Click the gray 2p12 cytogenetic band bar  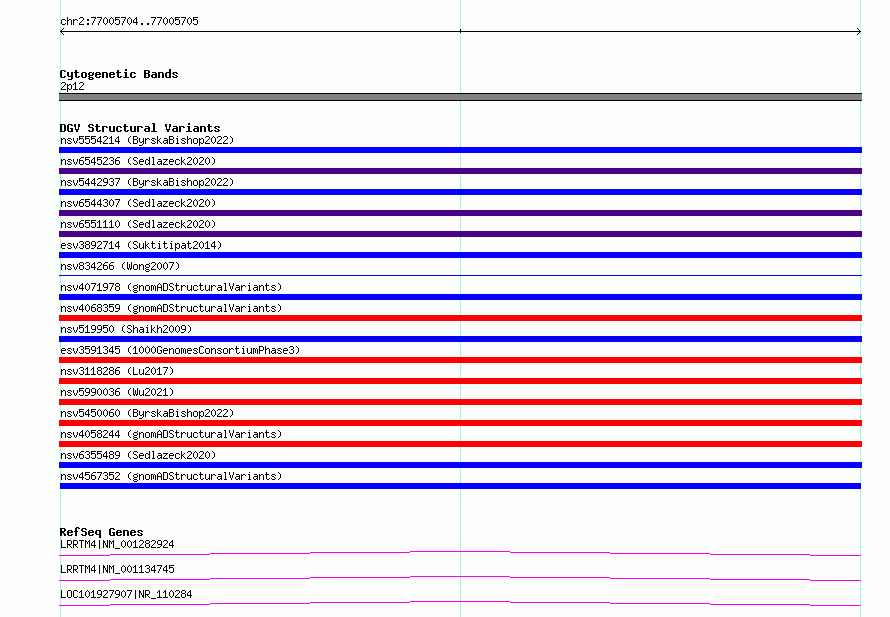(x=460, y=97)
